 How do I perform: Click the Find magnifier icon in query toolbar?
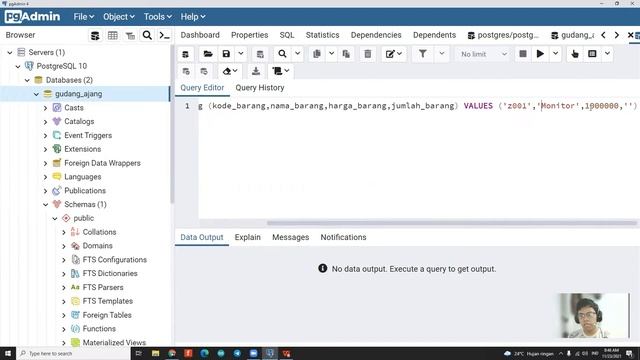click(x=282, y=54)
